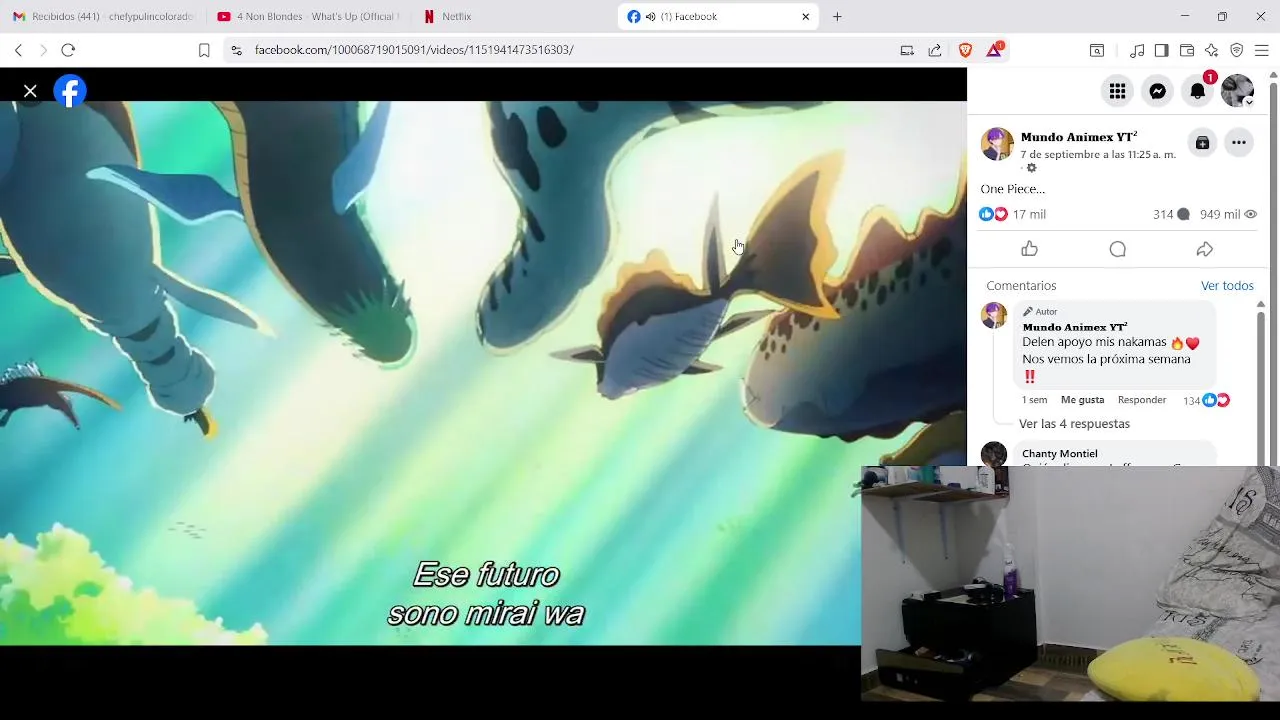1280x720 pixels.
Task: Click the comment author's avatar
Action: coord(994,315)
